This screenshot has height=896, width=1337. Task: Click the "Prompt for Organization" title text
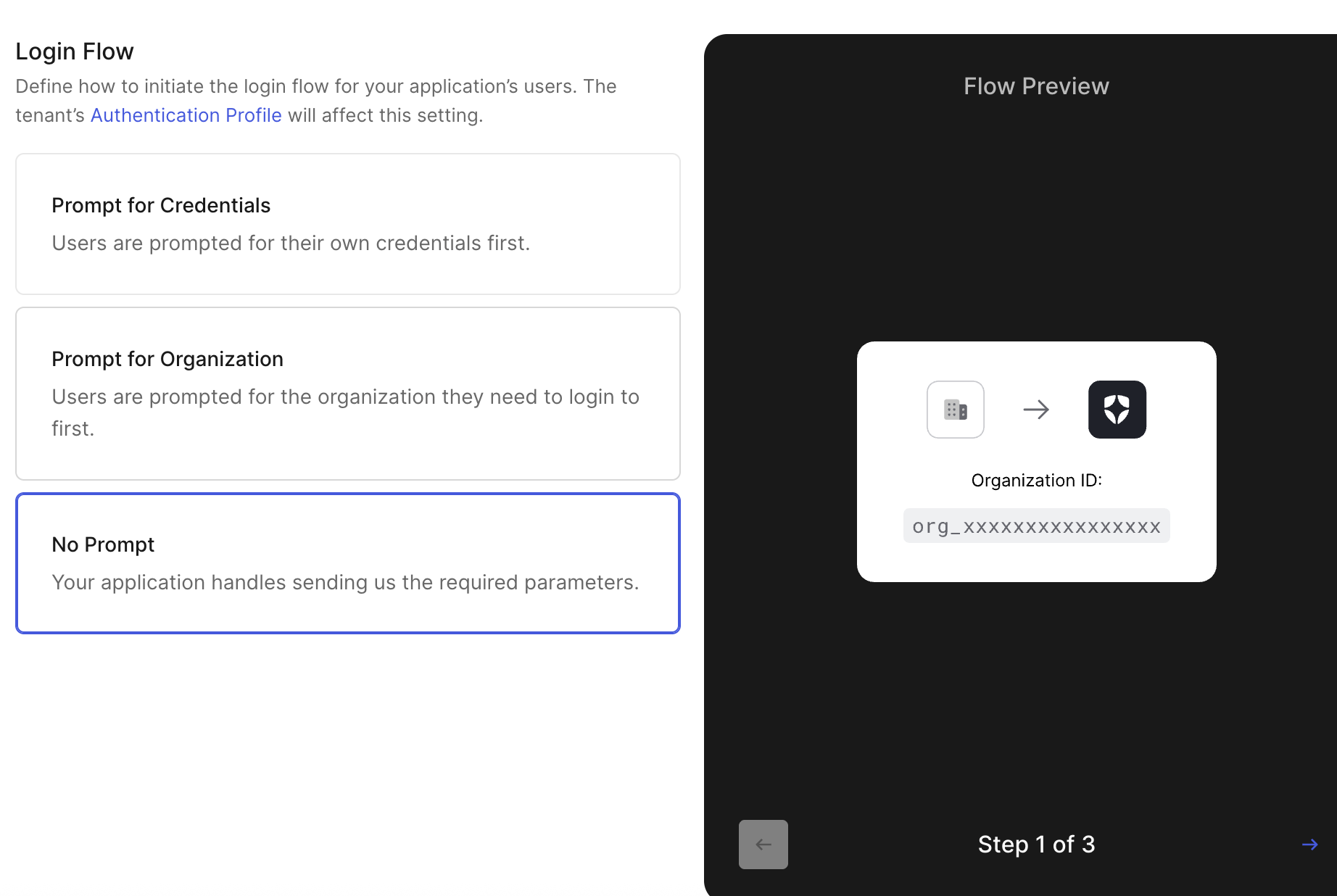167,359
